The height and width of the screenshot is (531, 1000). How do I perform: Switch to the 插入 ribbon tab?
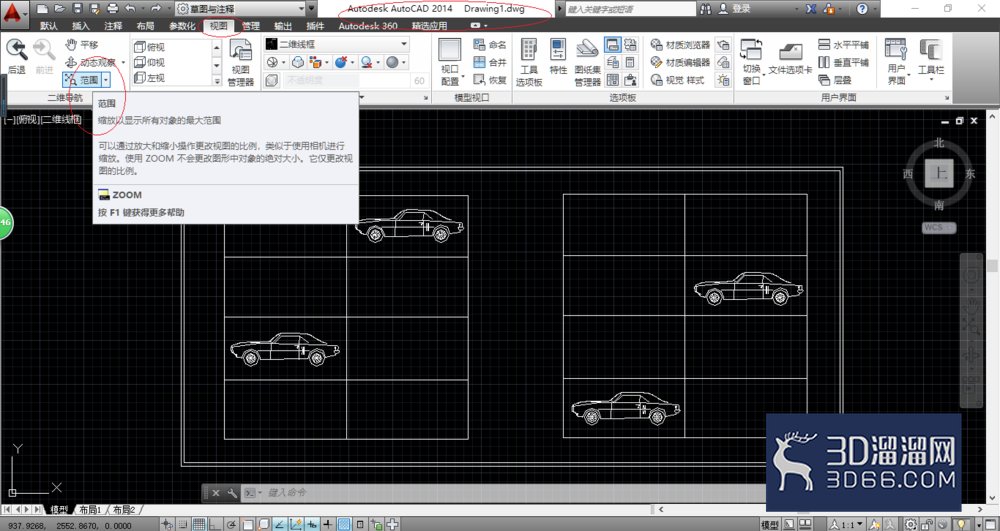point(81,26)
